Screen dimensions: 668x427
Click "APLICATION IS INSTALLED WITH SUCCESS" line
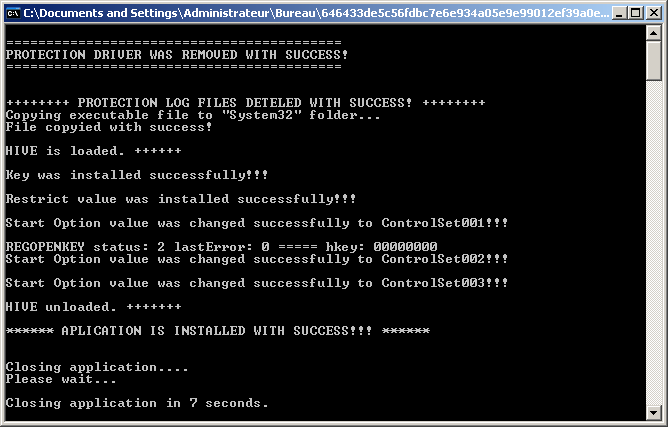point(217,331)
